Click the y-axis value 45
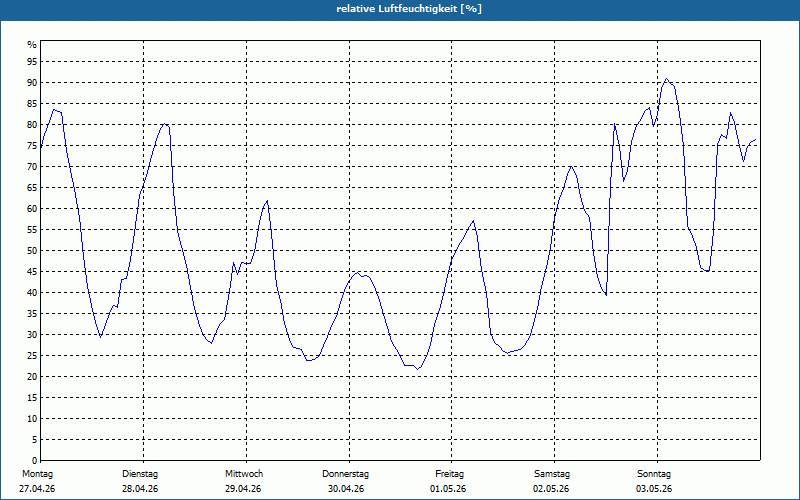 [x=32, y=271]
